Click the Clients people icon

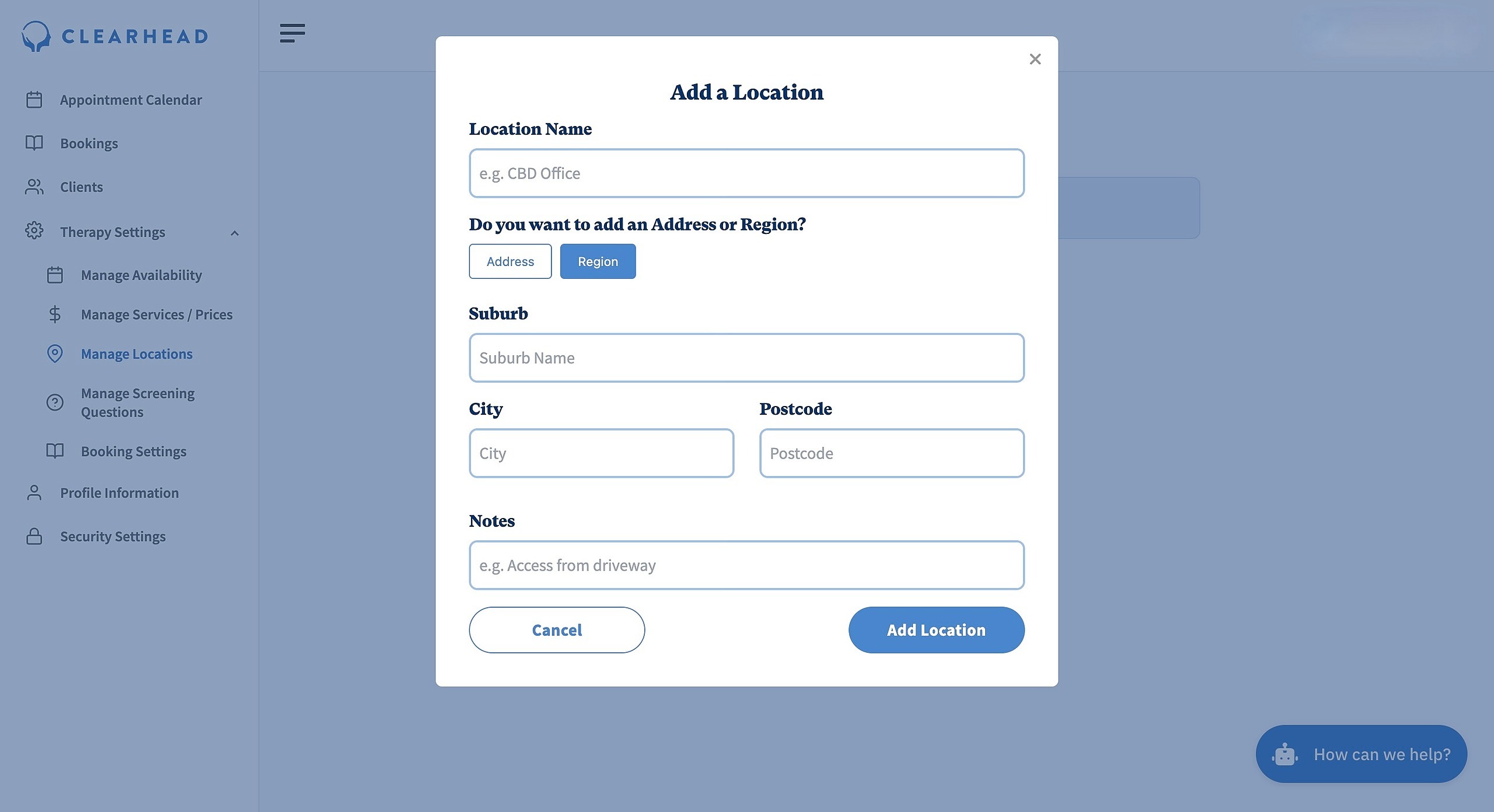coord(34,187)
